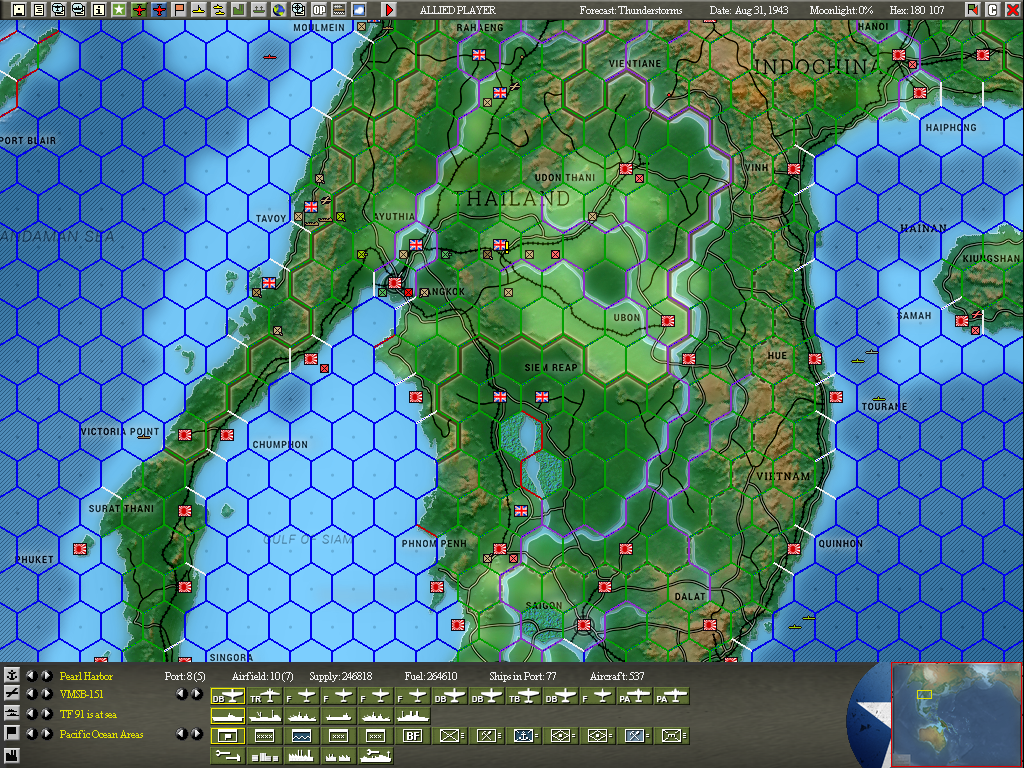This screenshot has height=768, width=1024.
Task: Click the ship with wrench repair button
Action: 376,756
